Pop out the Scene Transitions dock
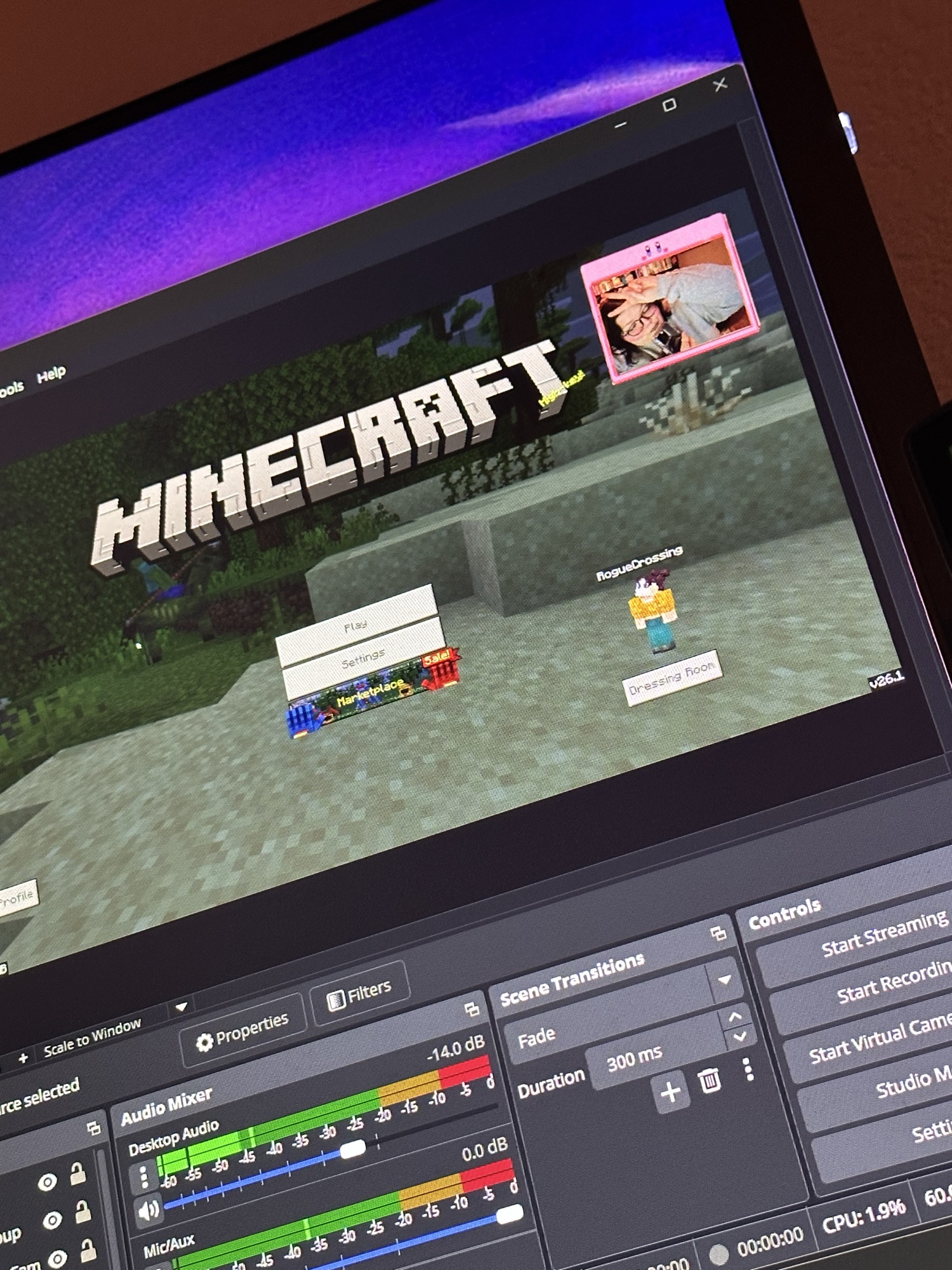 718,933
